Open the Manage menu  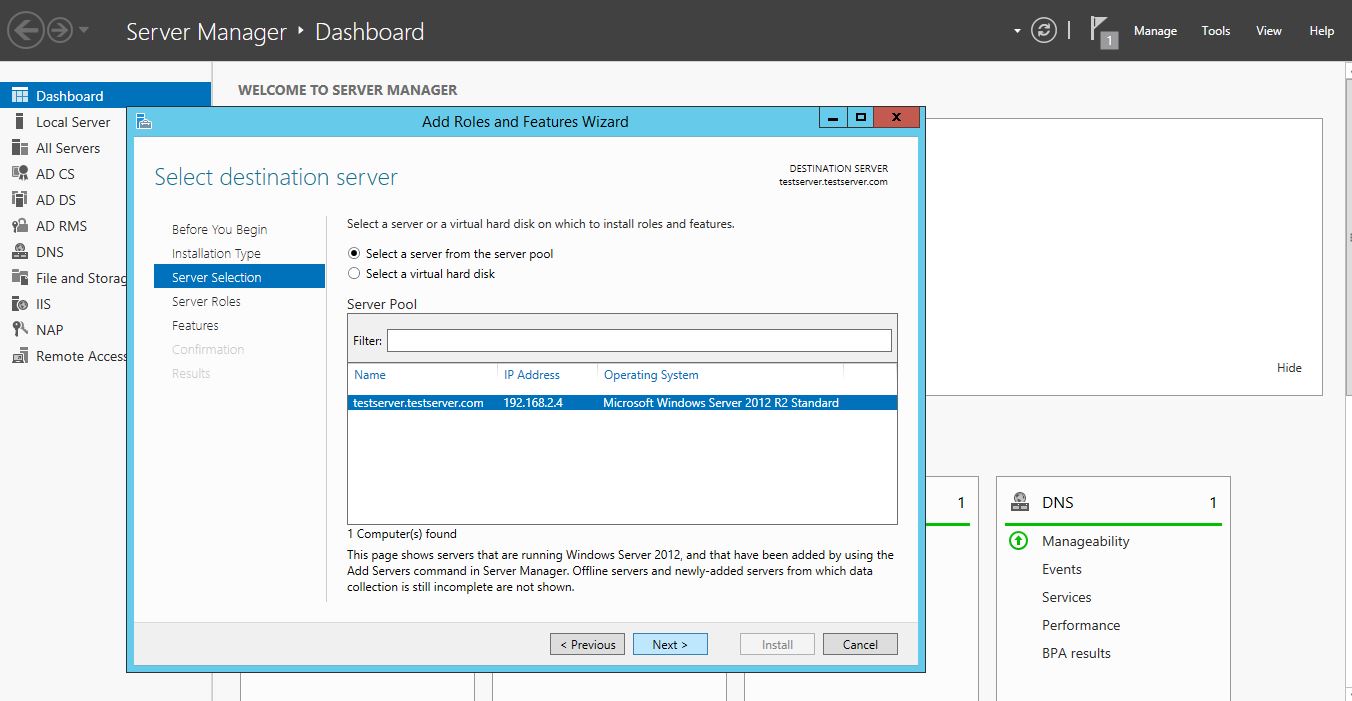1155,31
